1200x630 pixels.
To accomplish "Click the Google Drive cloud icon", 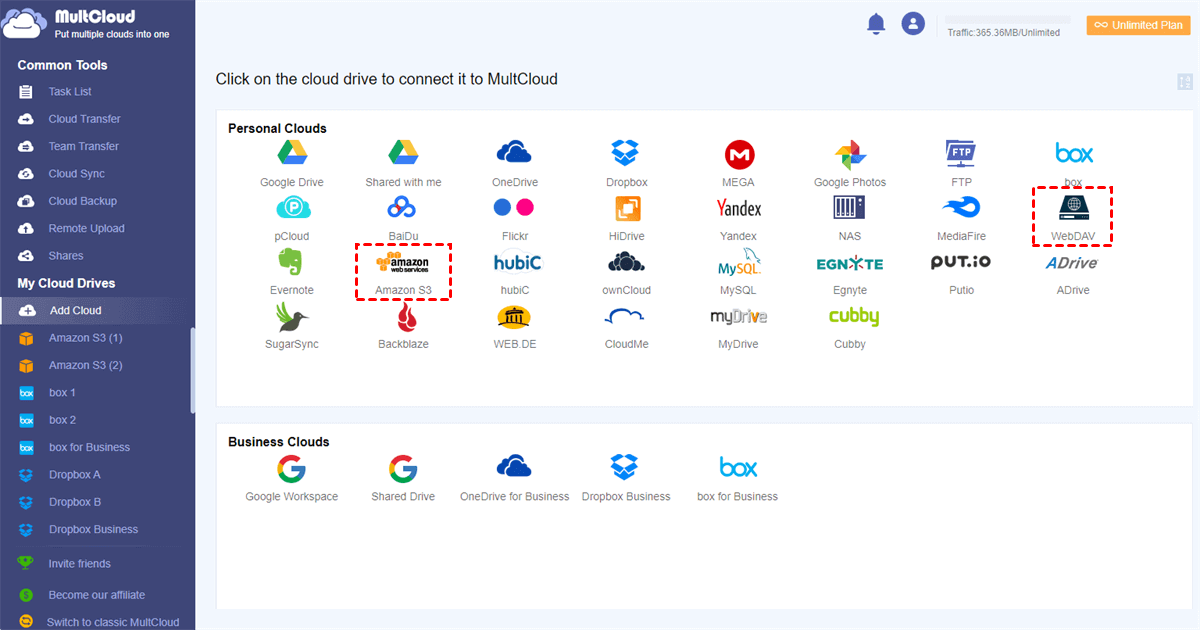I will pos(291,154).
